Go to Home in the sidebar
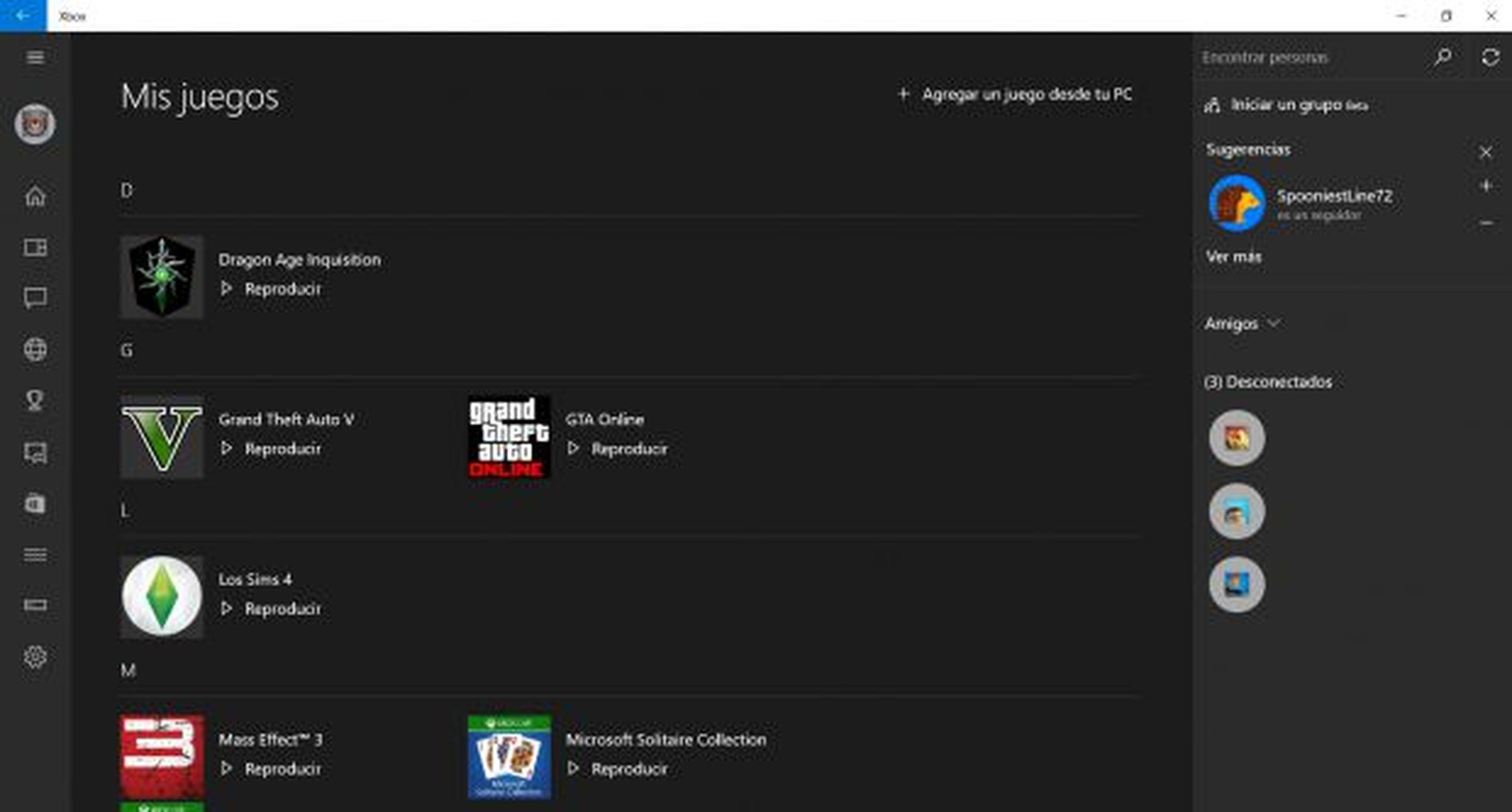Image resolution: width=1512 pixels, height=812 pixels. pyautogui.click(x=35, y=195)
